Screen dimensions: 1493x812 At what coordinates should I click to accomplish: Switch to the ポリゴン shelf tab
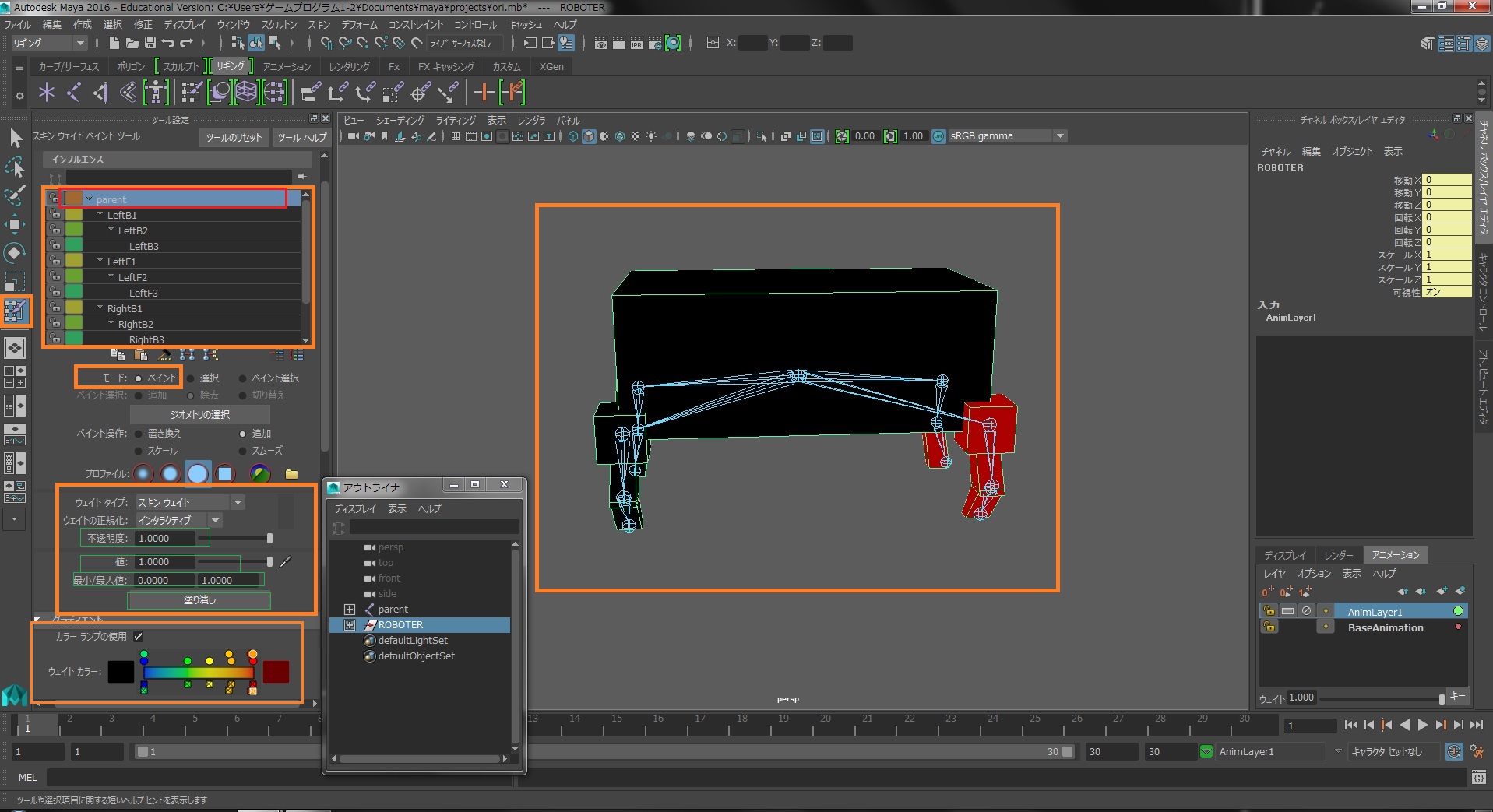[x=131, y=67]
